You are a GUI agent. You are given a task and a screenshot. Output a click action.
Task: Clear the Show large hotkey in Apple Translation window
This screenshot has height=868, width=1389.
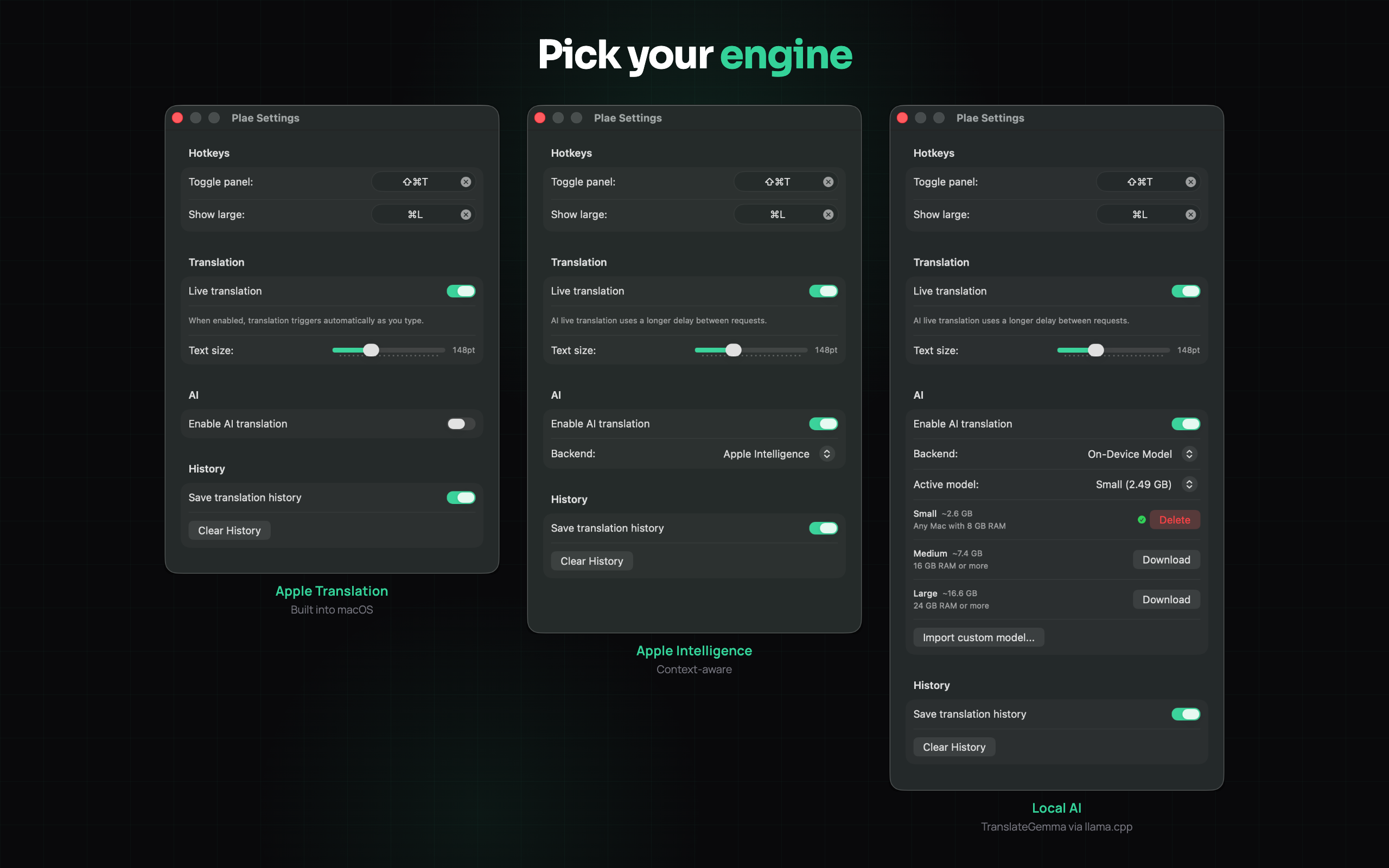tap(466, 214)
